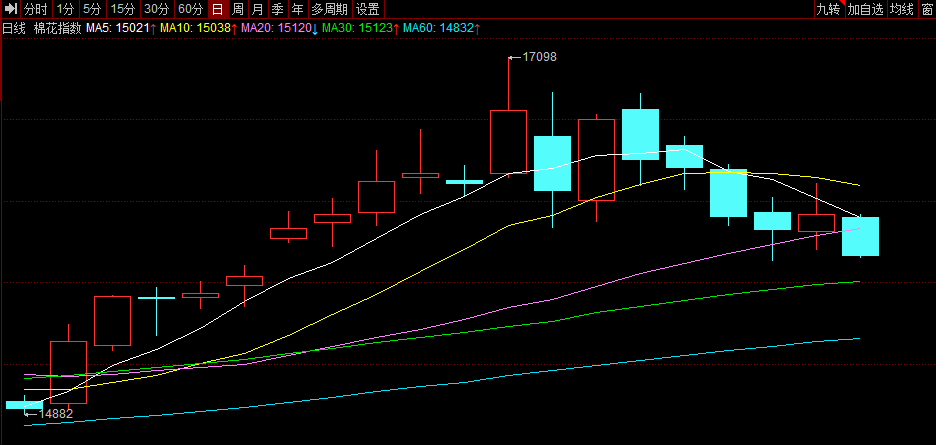Click the MA30: 15123 readout

point(361,27)
